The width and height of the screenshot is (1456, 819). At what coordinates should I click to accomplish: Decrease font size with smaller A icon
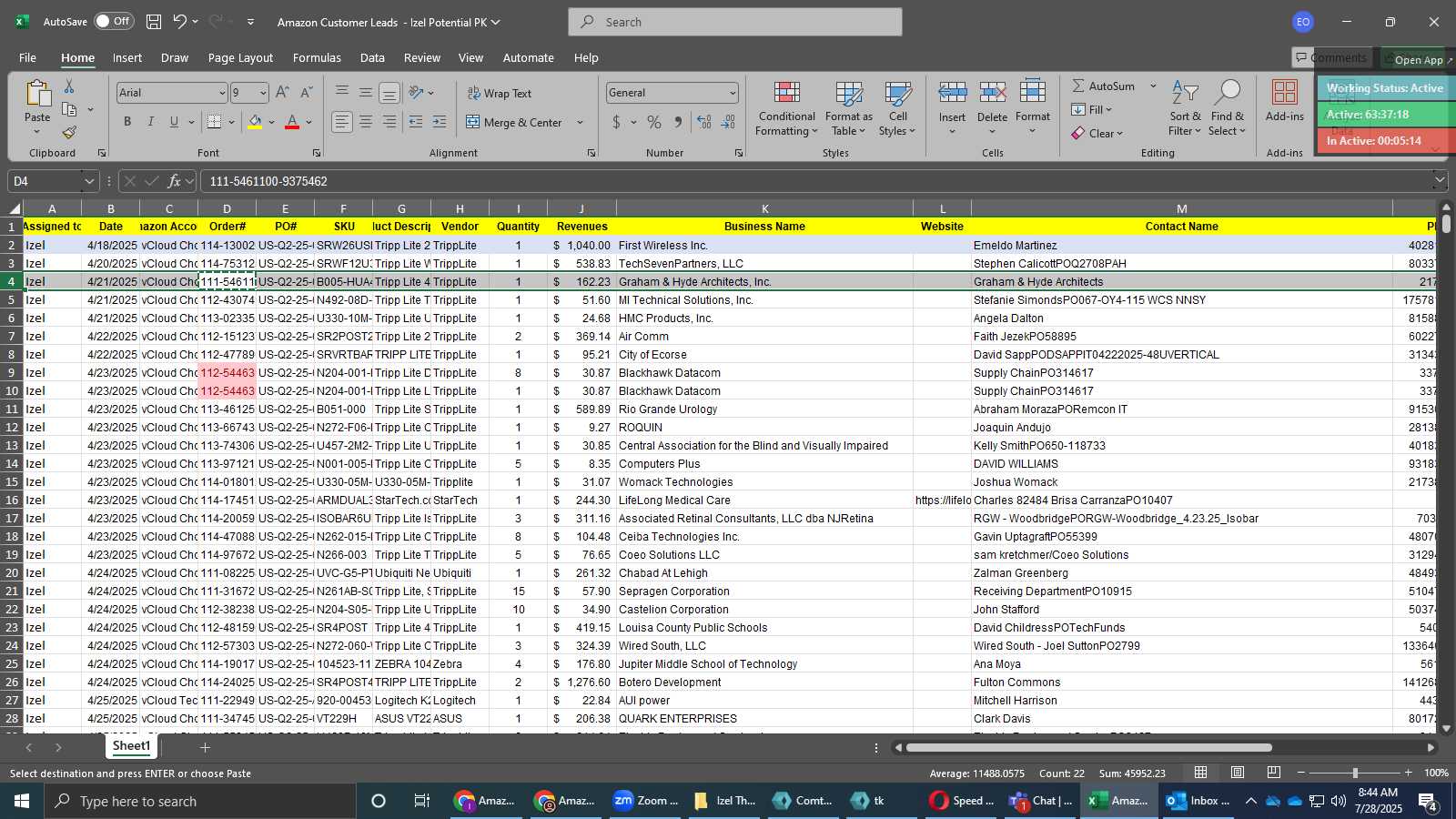pos(306,93)
